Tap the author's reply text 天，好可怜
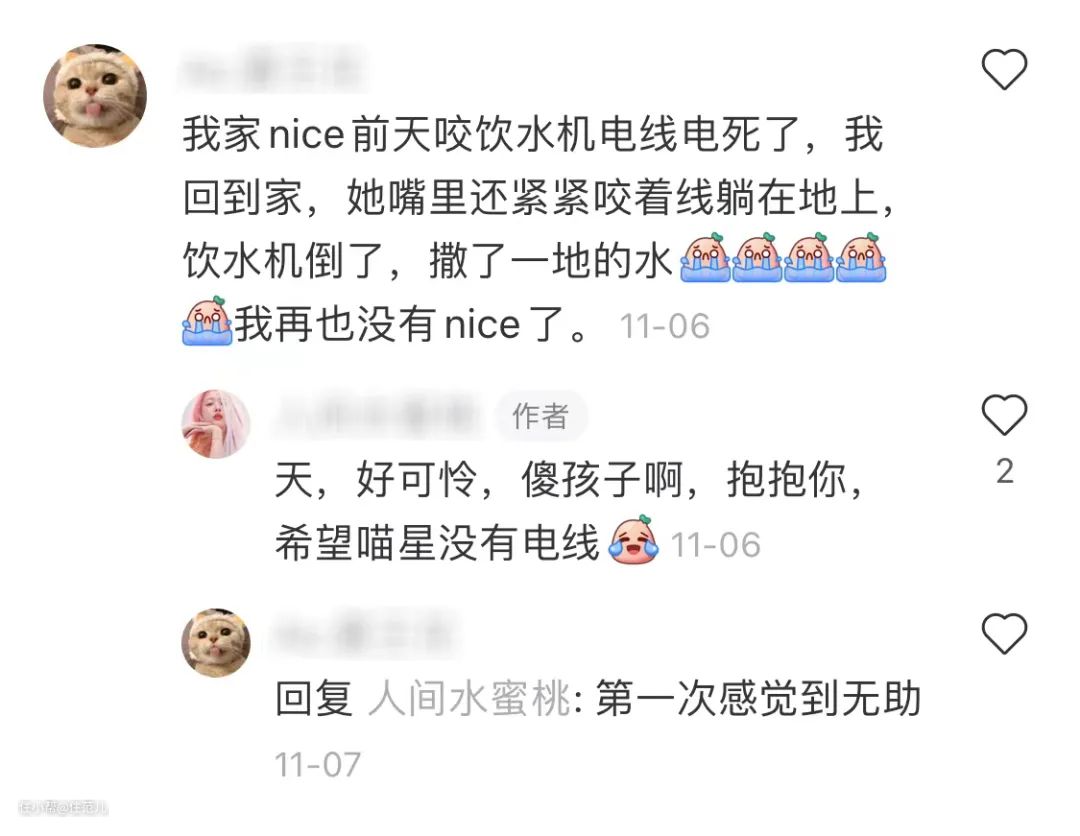The image size is (1080, 836). pos(569,512)
